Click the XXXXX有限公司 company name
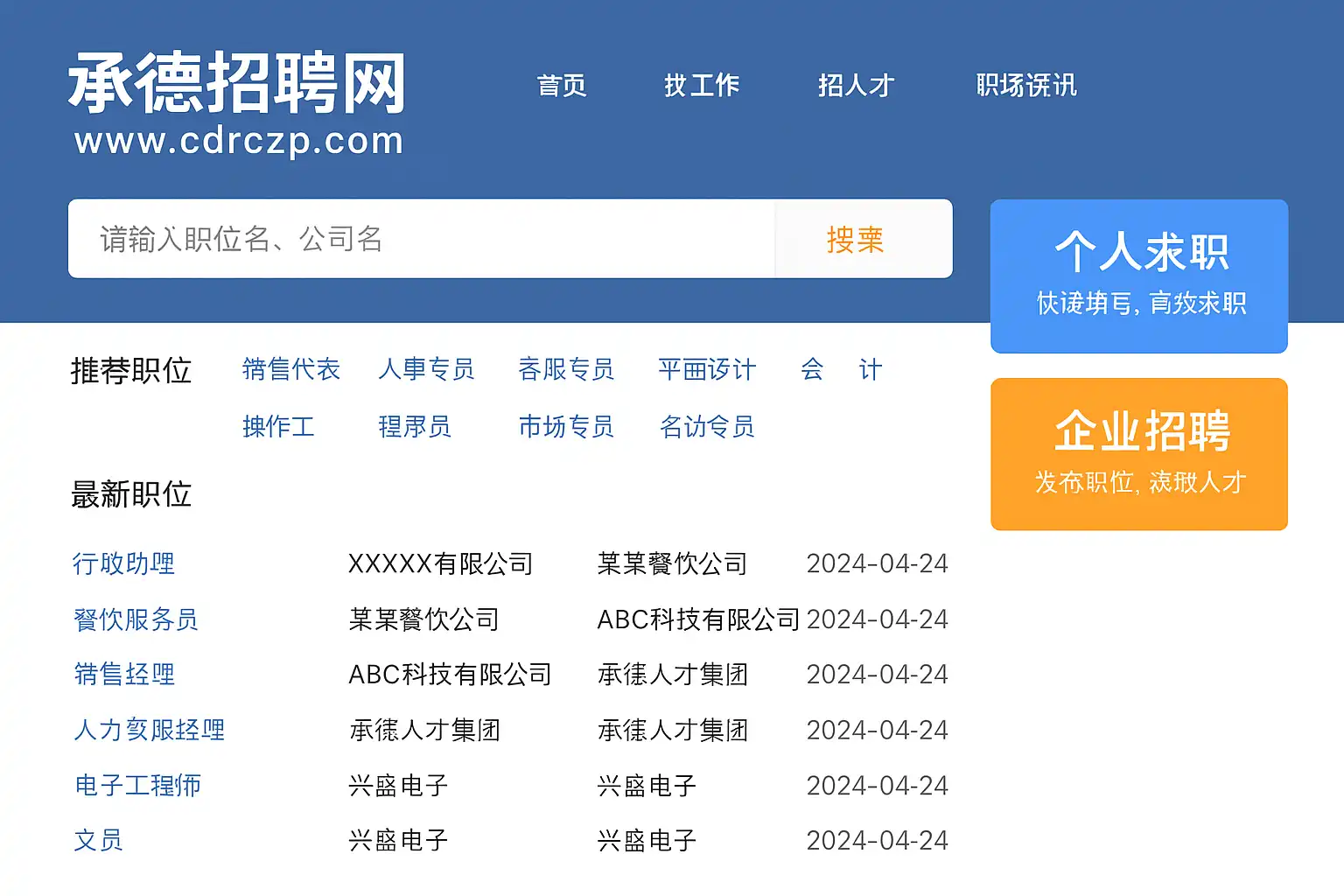1344x896 pixels. (440, 563)
